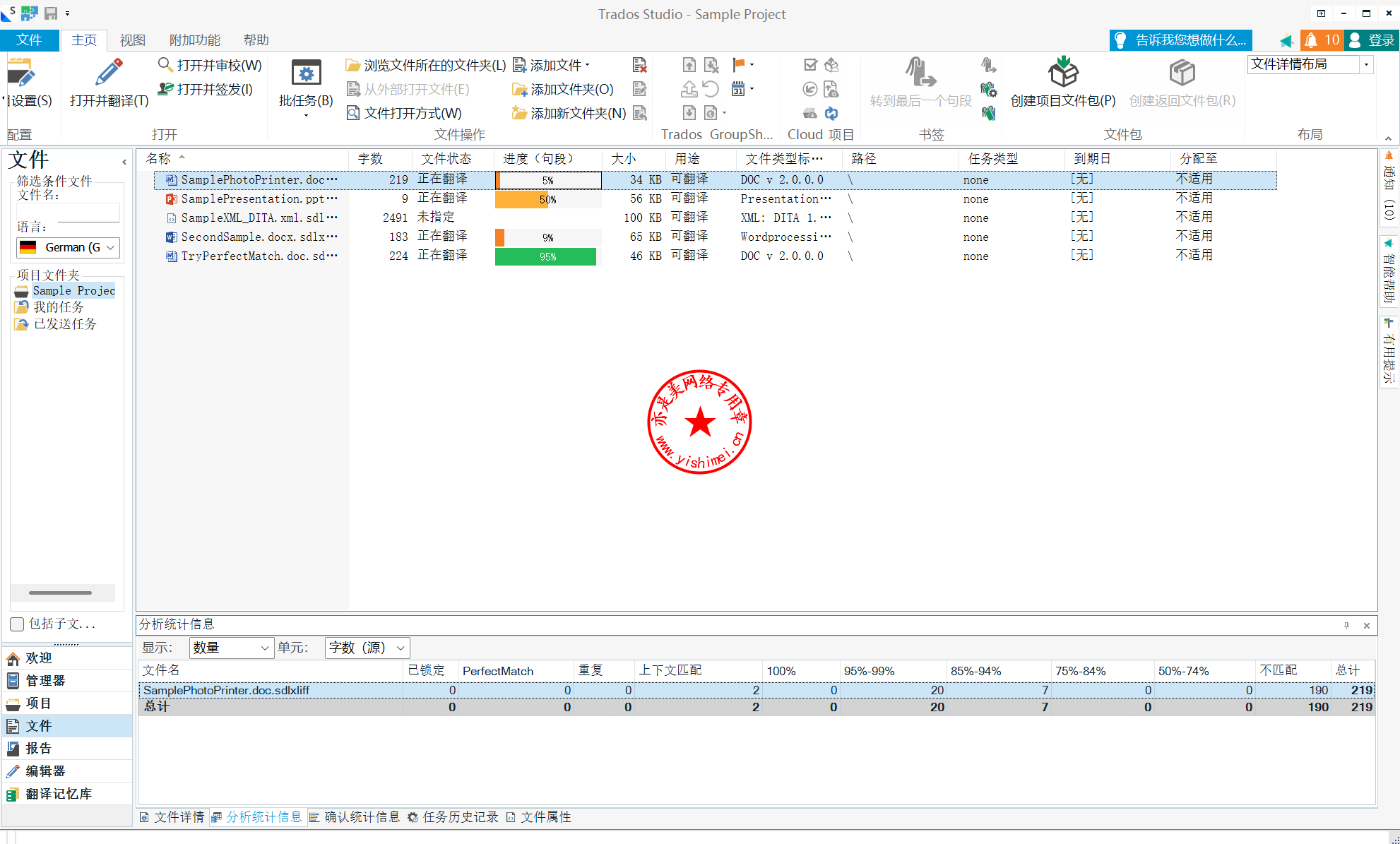Open Translation Memories view icon in sidebar

pos(13,795)
